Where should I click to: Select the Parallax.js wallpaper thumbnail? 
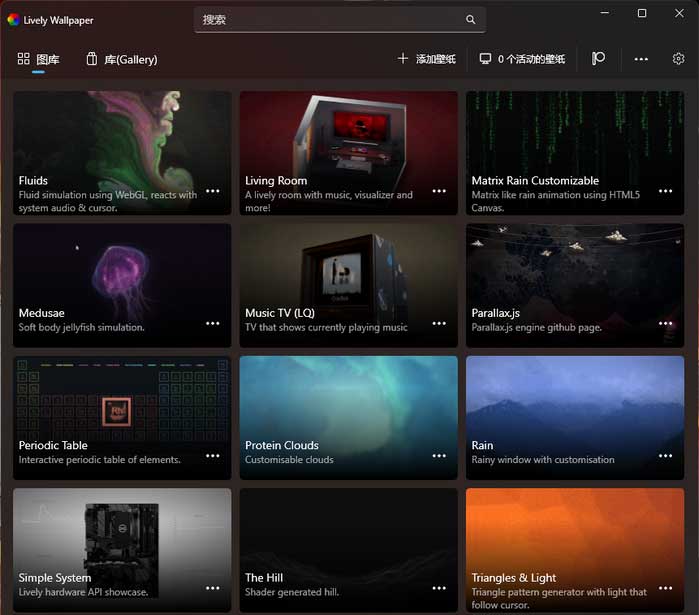[575, 285]
